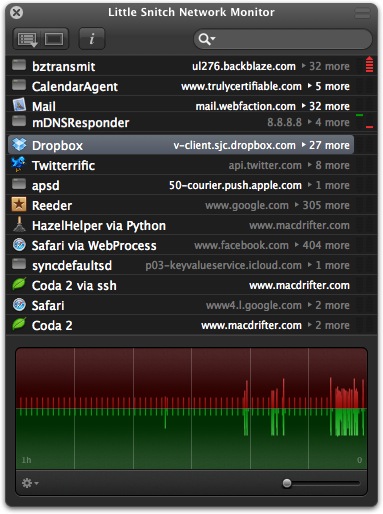
Task: Click the traffic graph zoom slider knob
Action: click(287, 483)
